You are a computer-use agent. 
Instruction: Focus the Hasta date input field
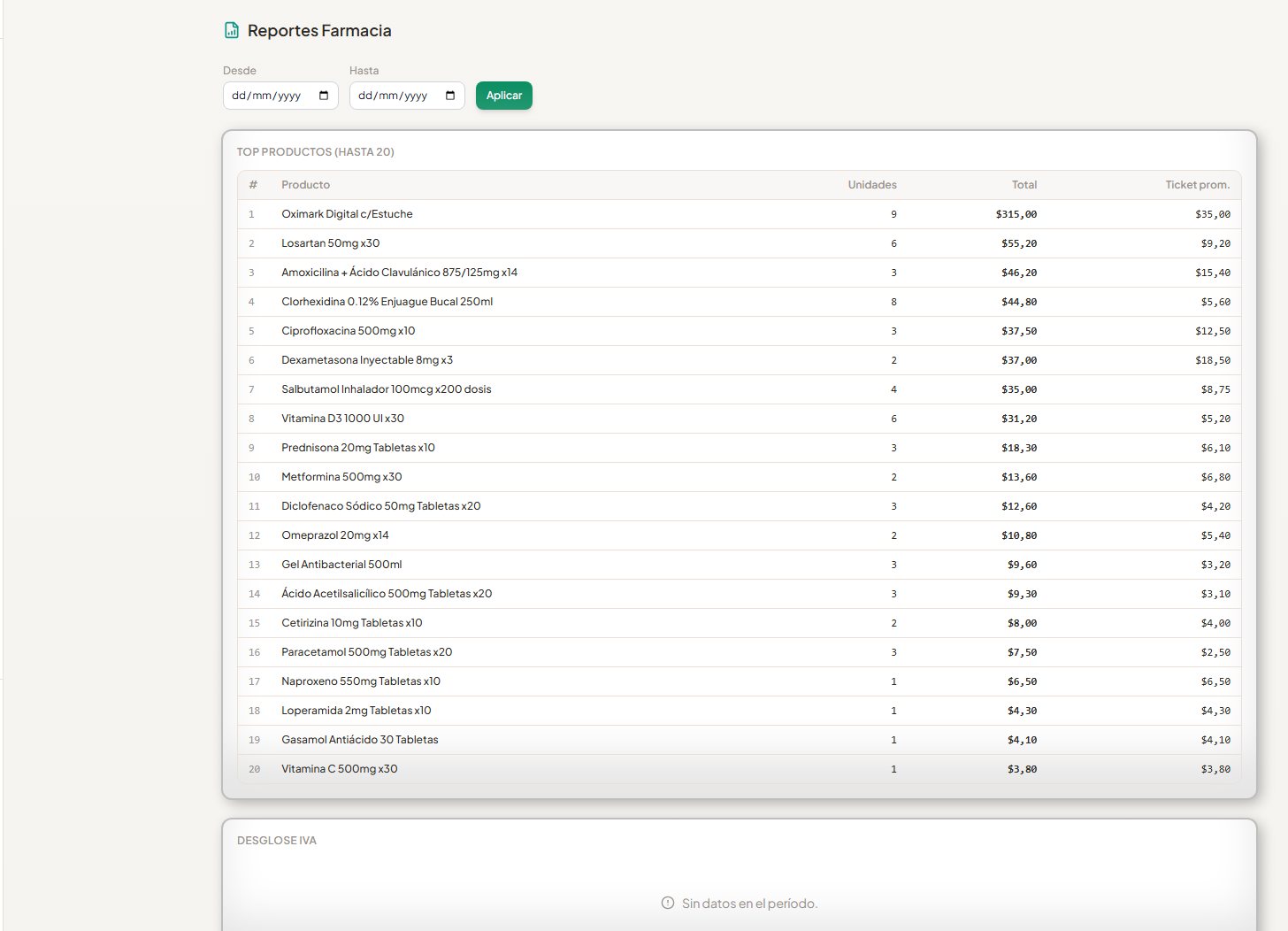click(407, 96)
